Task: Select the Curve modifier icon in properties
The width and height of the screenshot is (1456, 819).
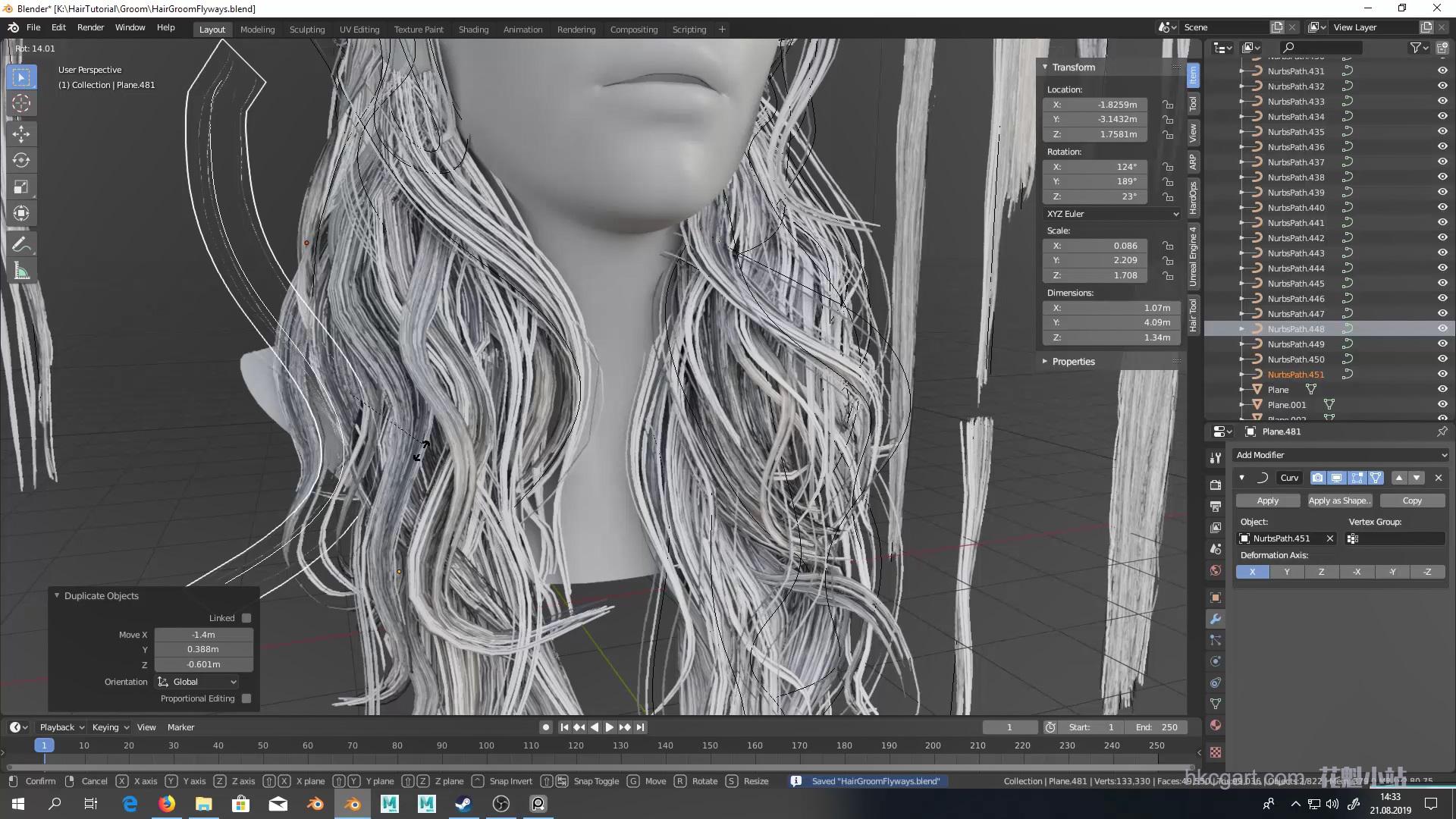Action: tap(1263, 477)
